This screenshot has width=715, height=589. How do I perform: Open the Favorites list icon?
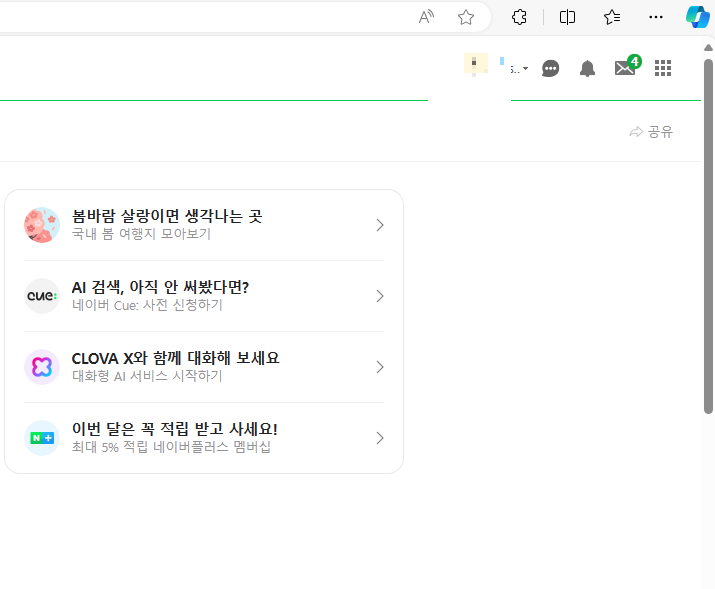coord(611,17)
